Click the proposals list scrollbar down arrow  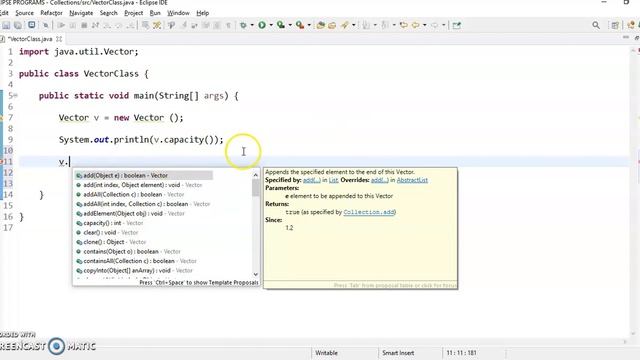(x=256, y=274)
